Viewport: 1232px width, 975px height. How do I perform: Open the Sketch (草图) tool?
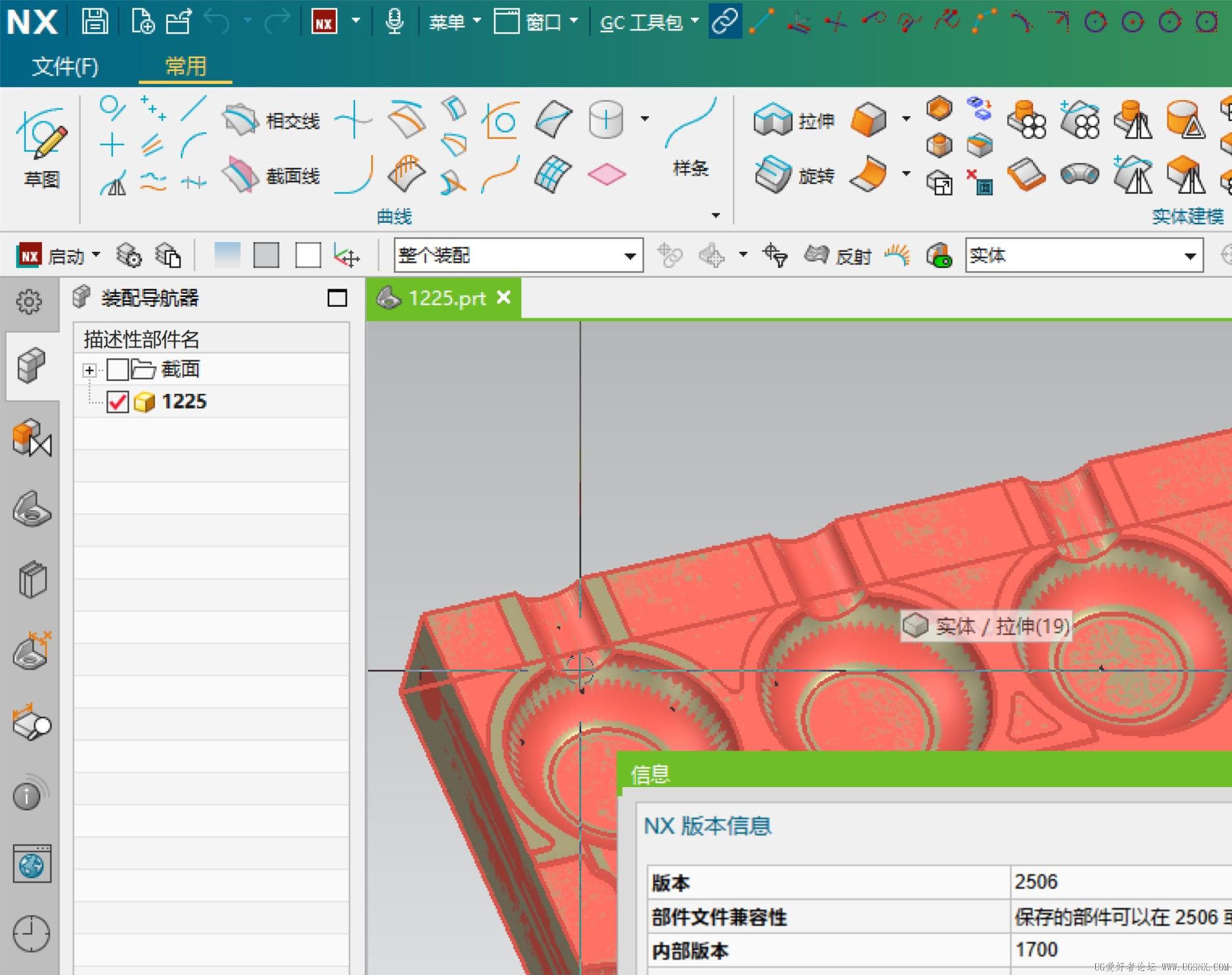(x=42, y=149)
